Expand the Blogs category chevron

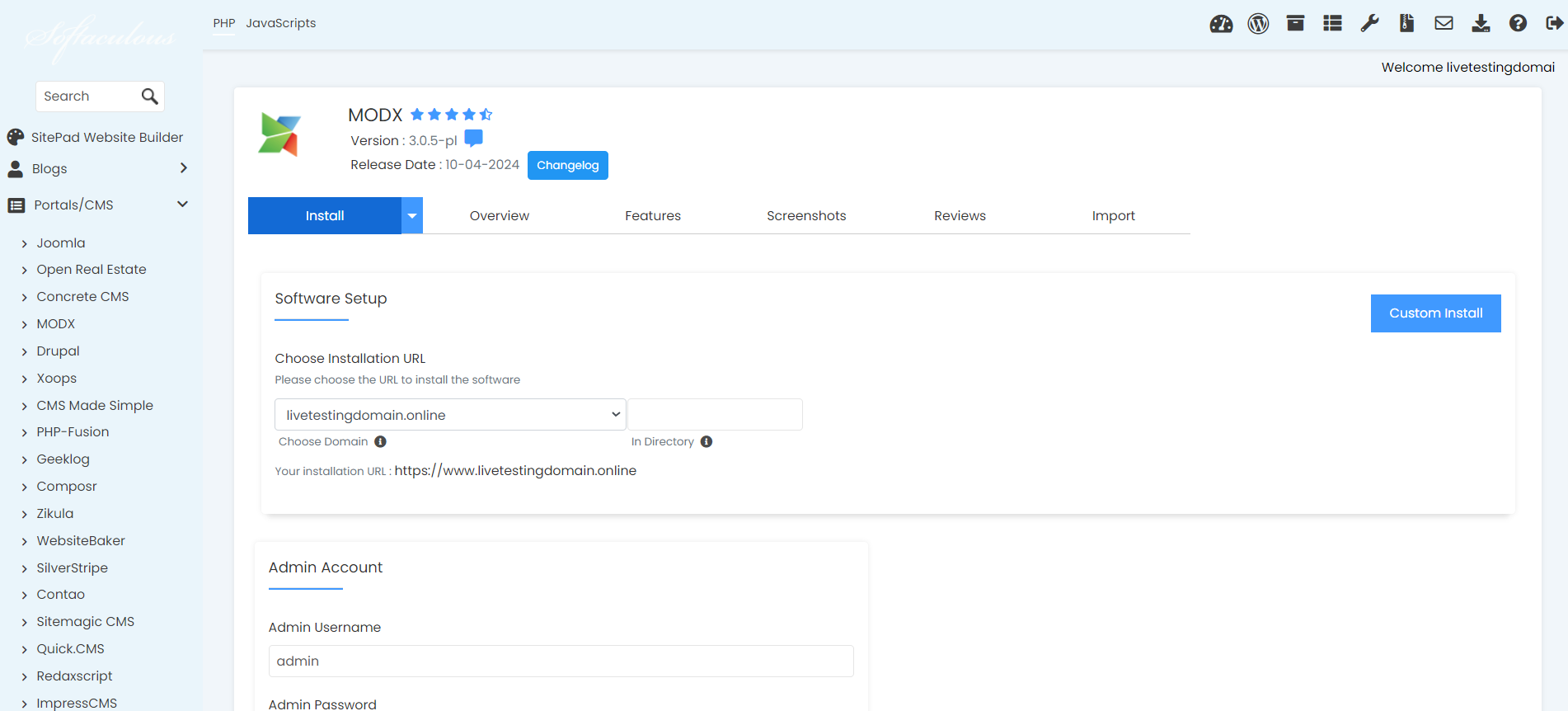[183, 168]
